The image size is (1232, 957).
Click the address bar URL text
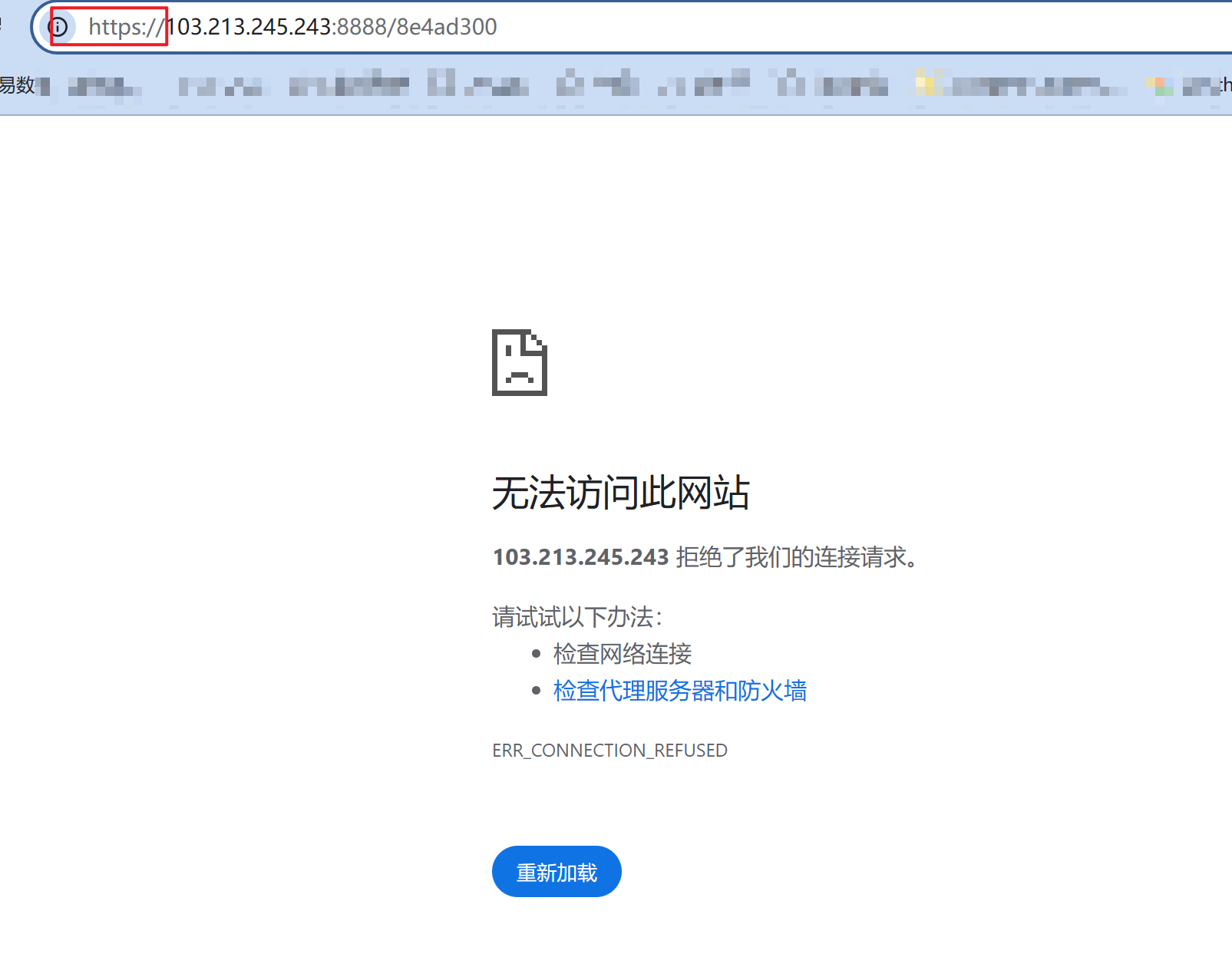coord(292,27)
